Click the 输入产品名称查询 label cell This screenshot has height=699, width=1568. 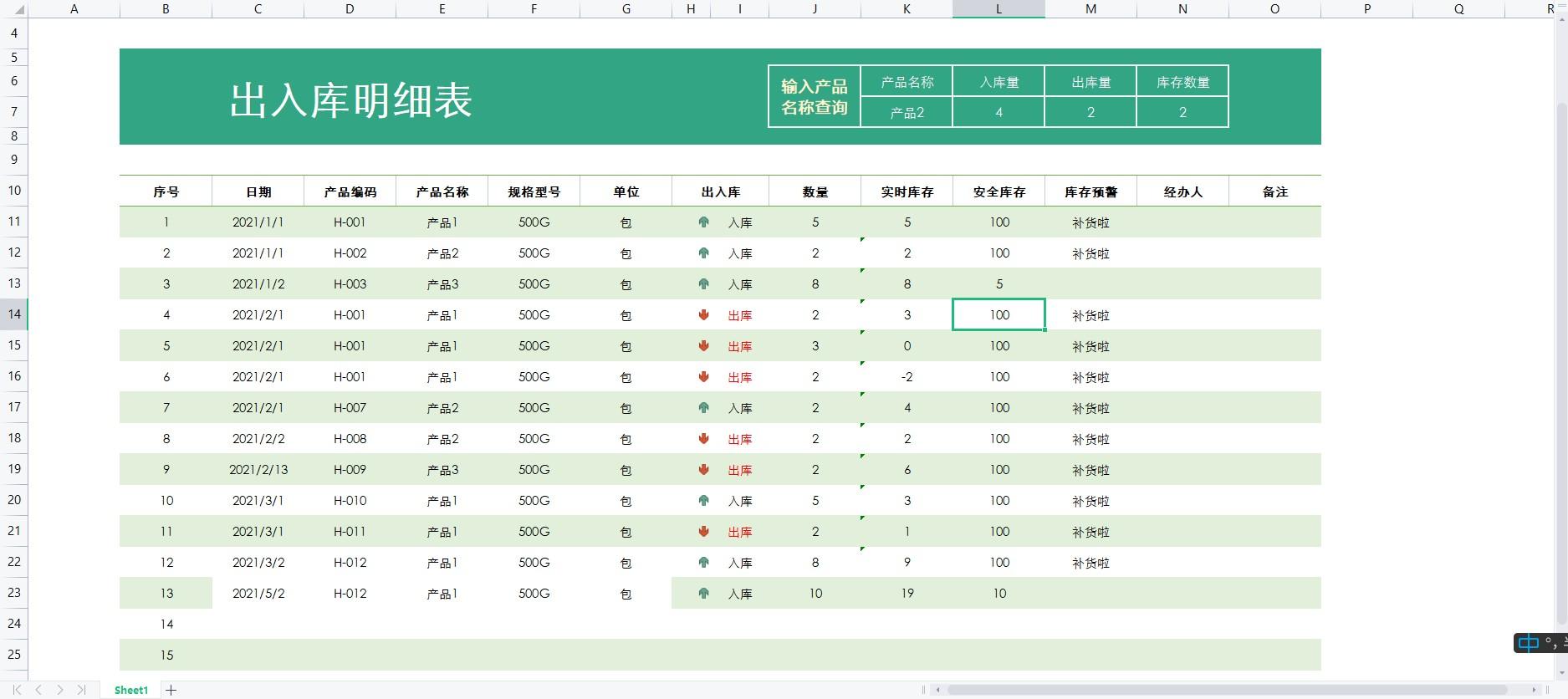tap(815, 96)
